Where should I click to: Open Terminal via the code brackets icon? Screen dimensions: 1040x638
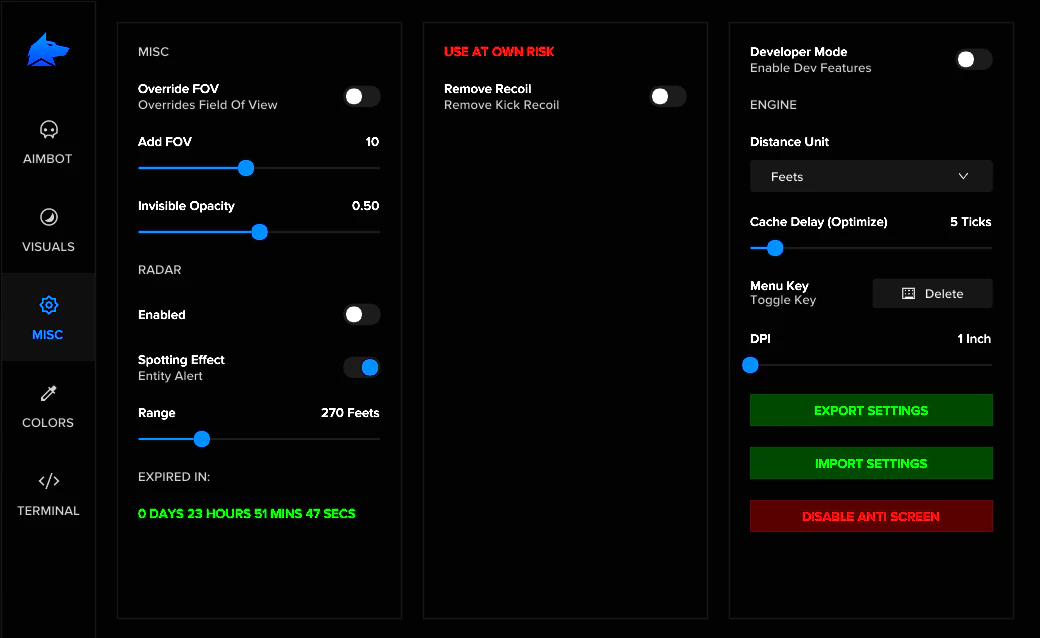click(48, 481)
